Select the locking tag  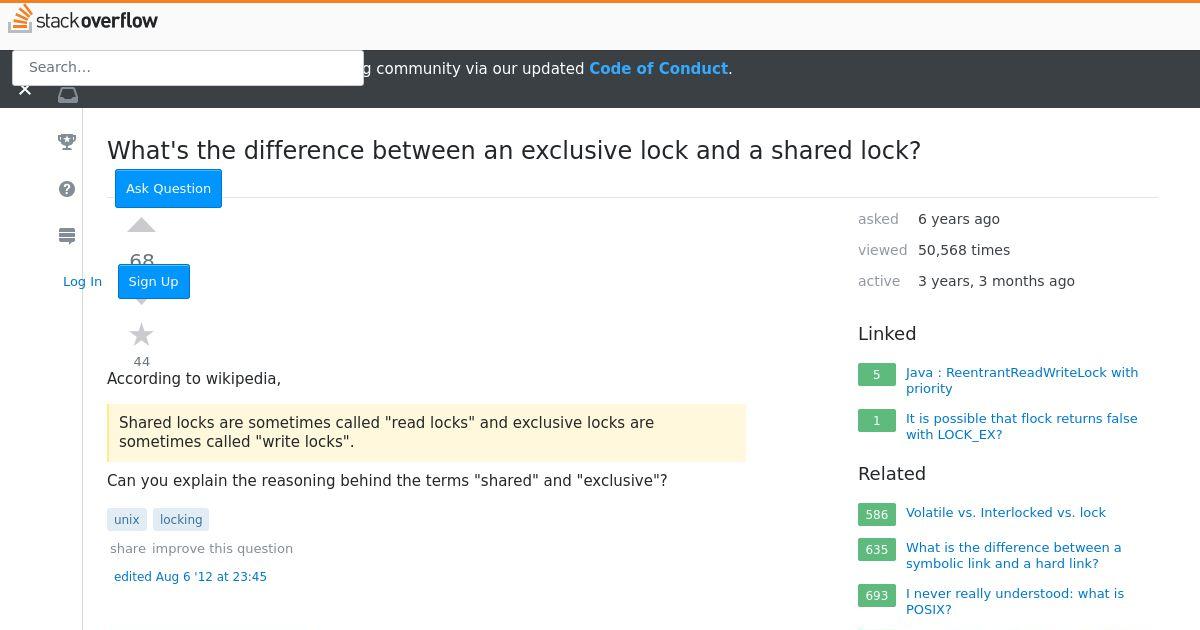(181, 519)
